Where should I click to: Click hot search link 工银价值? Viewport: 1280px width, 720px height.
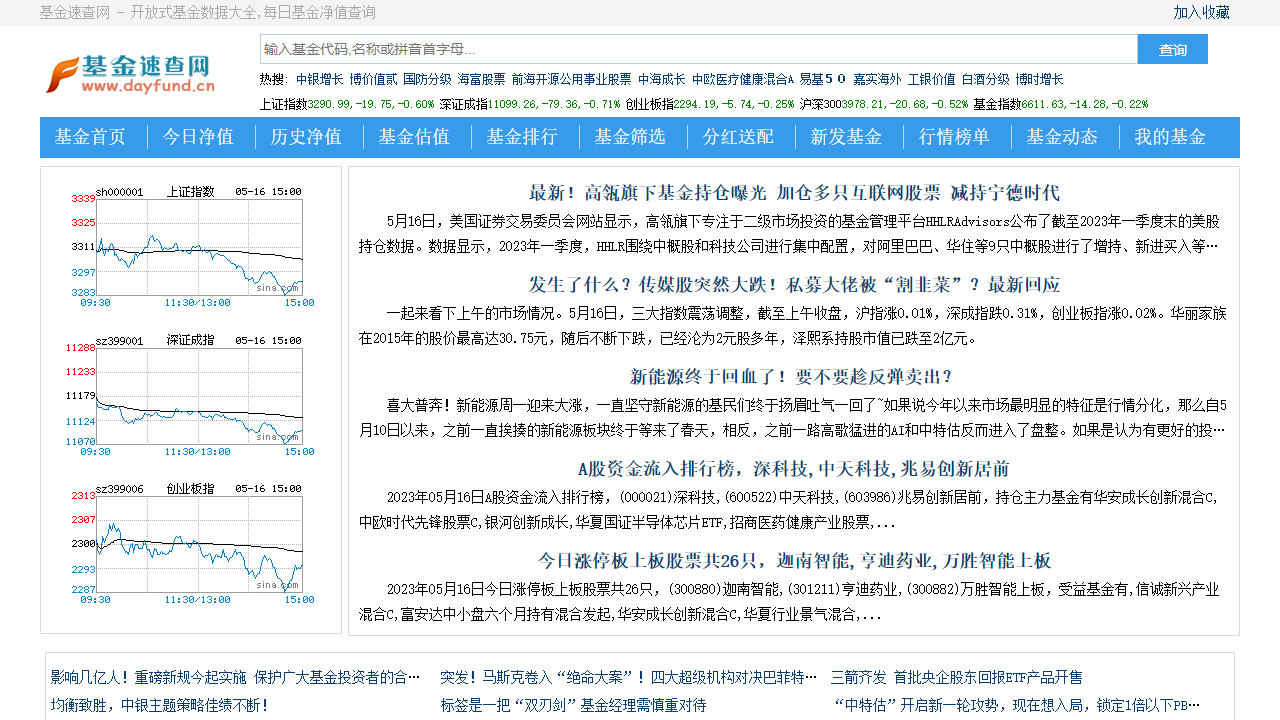pos(931,79)
